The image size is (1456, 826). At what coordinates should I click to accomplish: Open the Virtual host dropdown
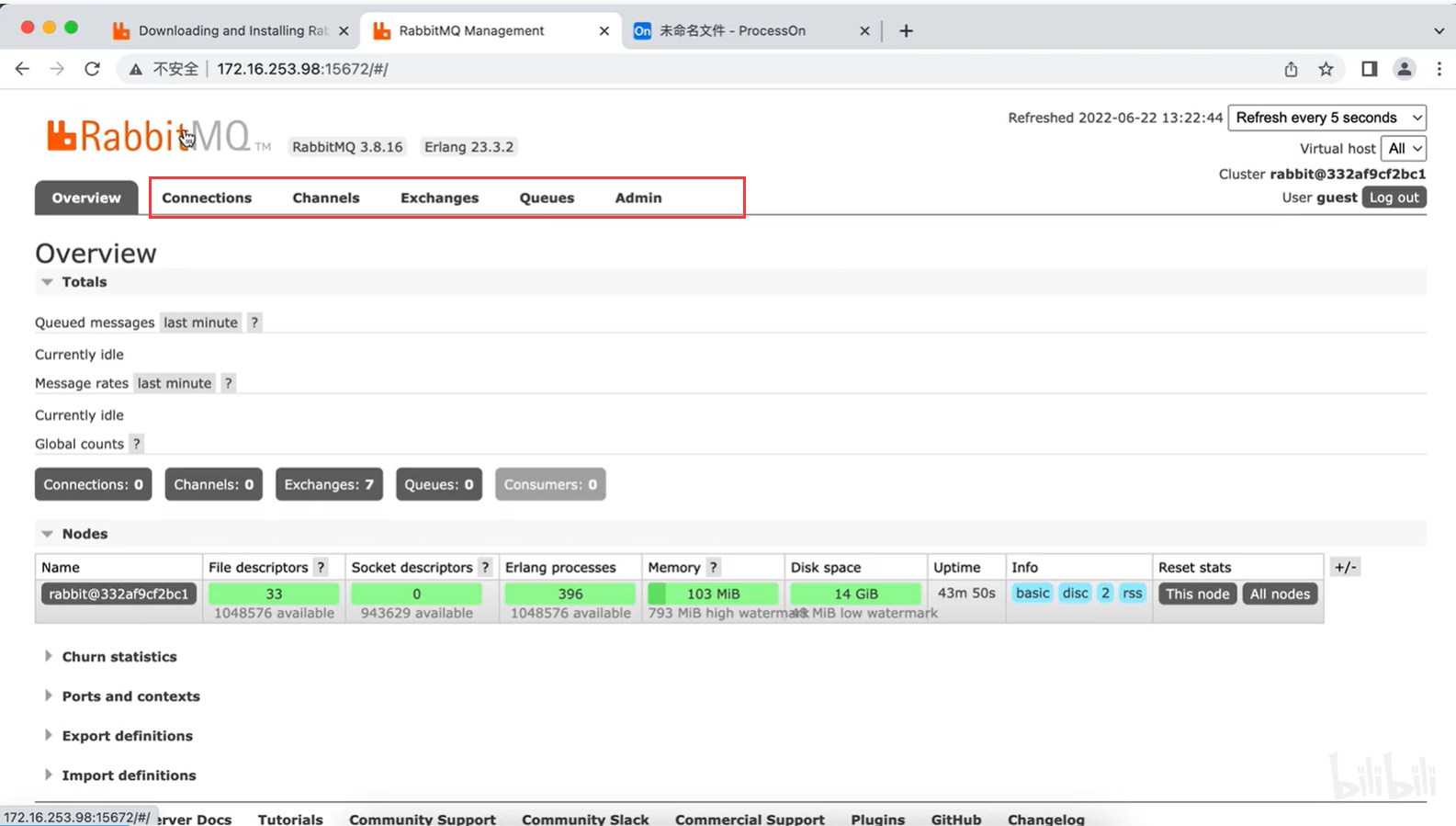[x=1403, y=148]
